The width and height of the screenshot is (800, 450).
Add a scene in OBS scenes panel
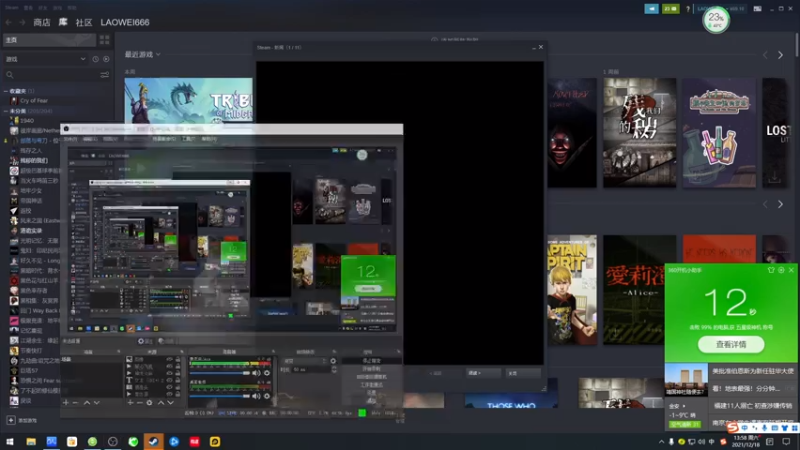[x=65, y=403]
